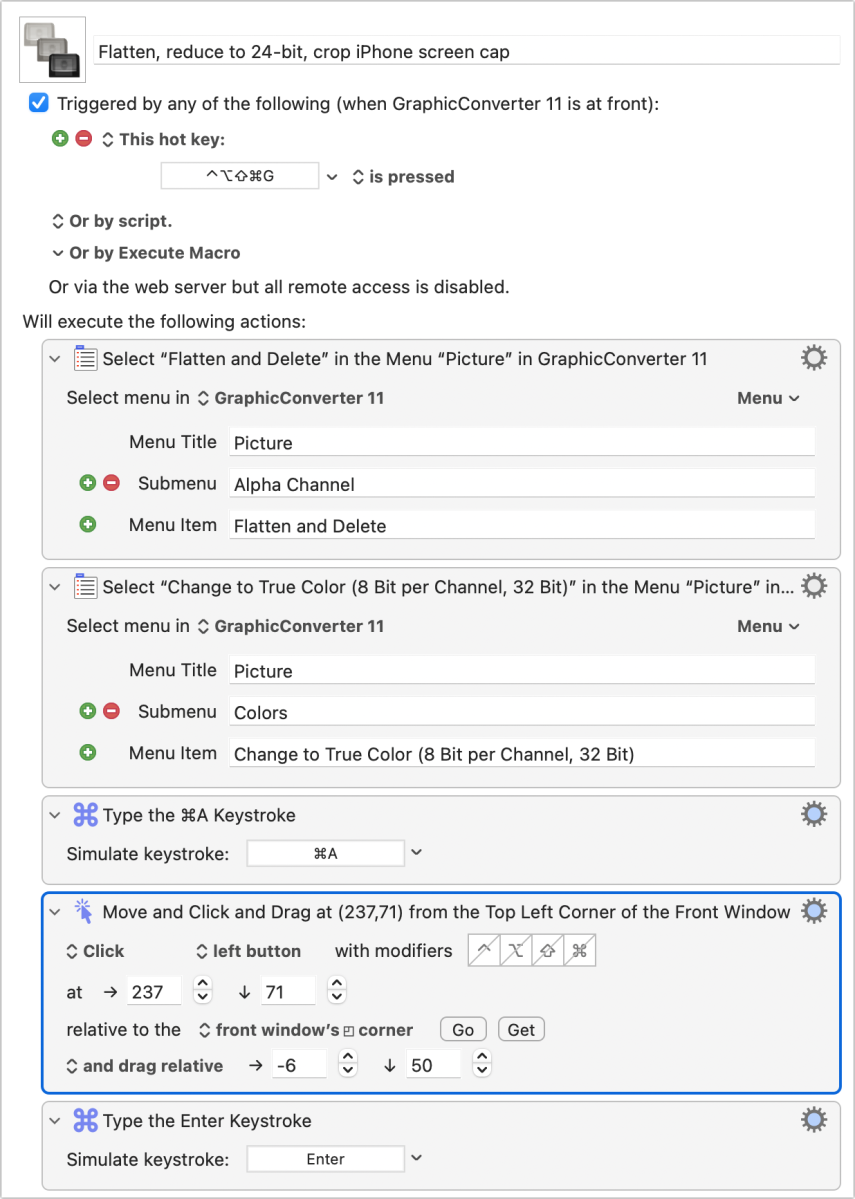
Task: Open the Or by script popup
Action: 112,221
